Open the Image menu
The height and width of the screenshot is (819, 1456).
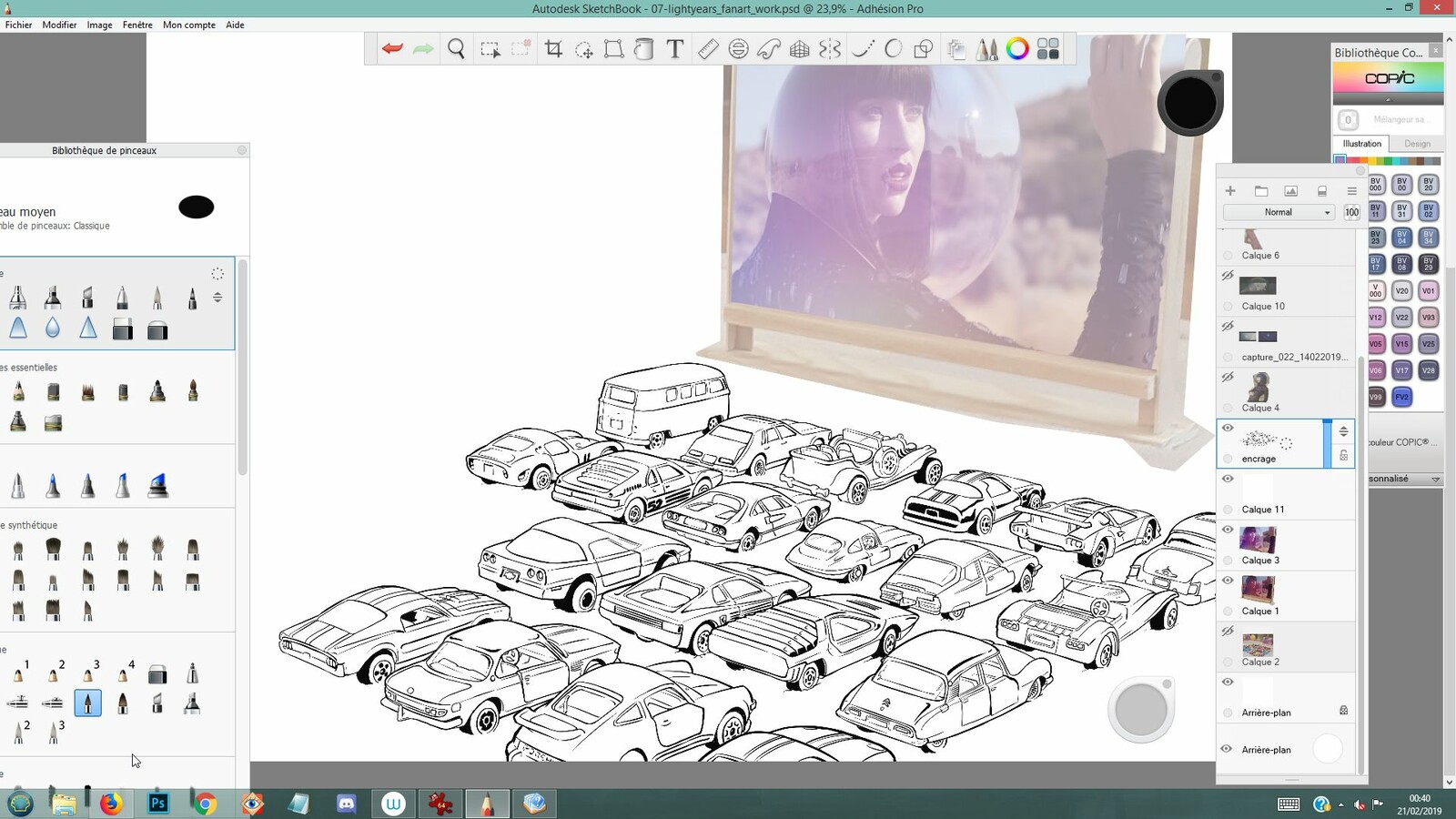tap(99, 25)
